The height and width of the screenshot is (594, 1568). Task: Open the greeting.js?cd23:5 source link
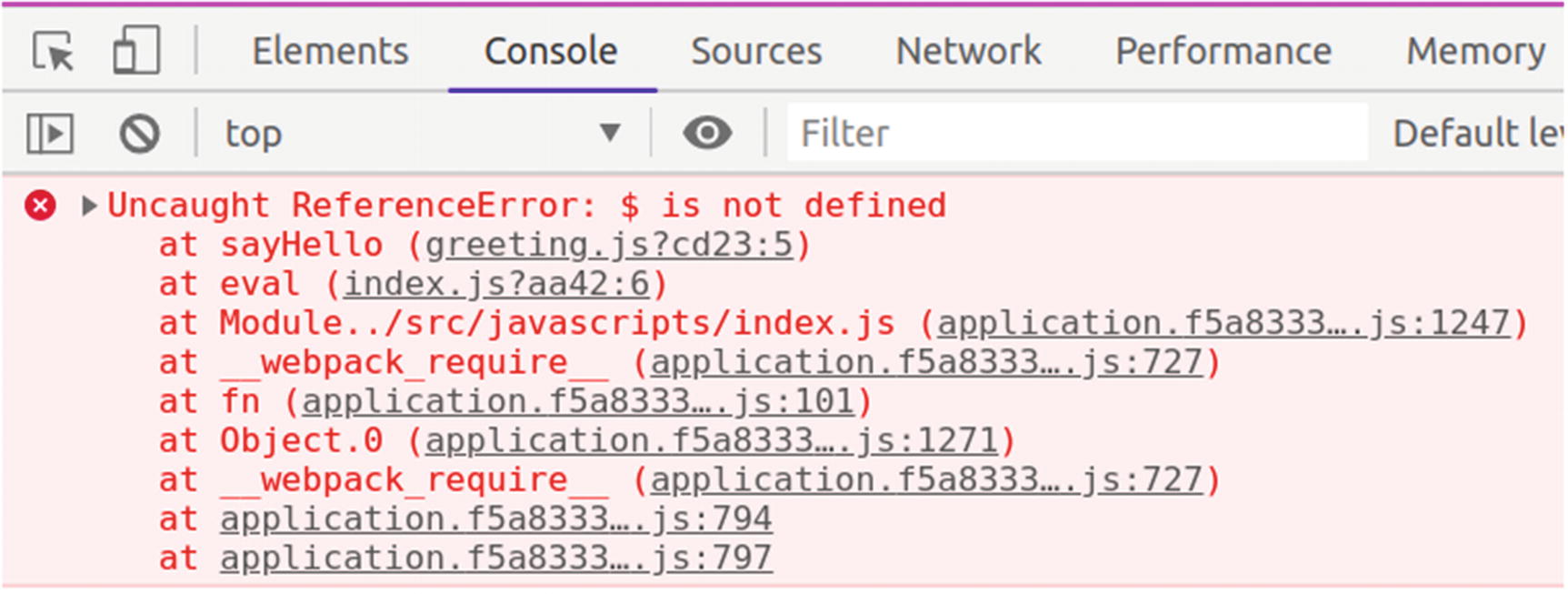click(x=609, y=245)
